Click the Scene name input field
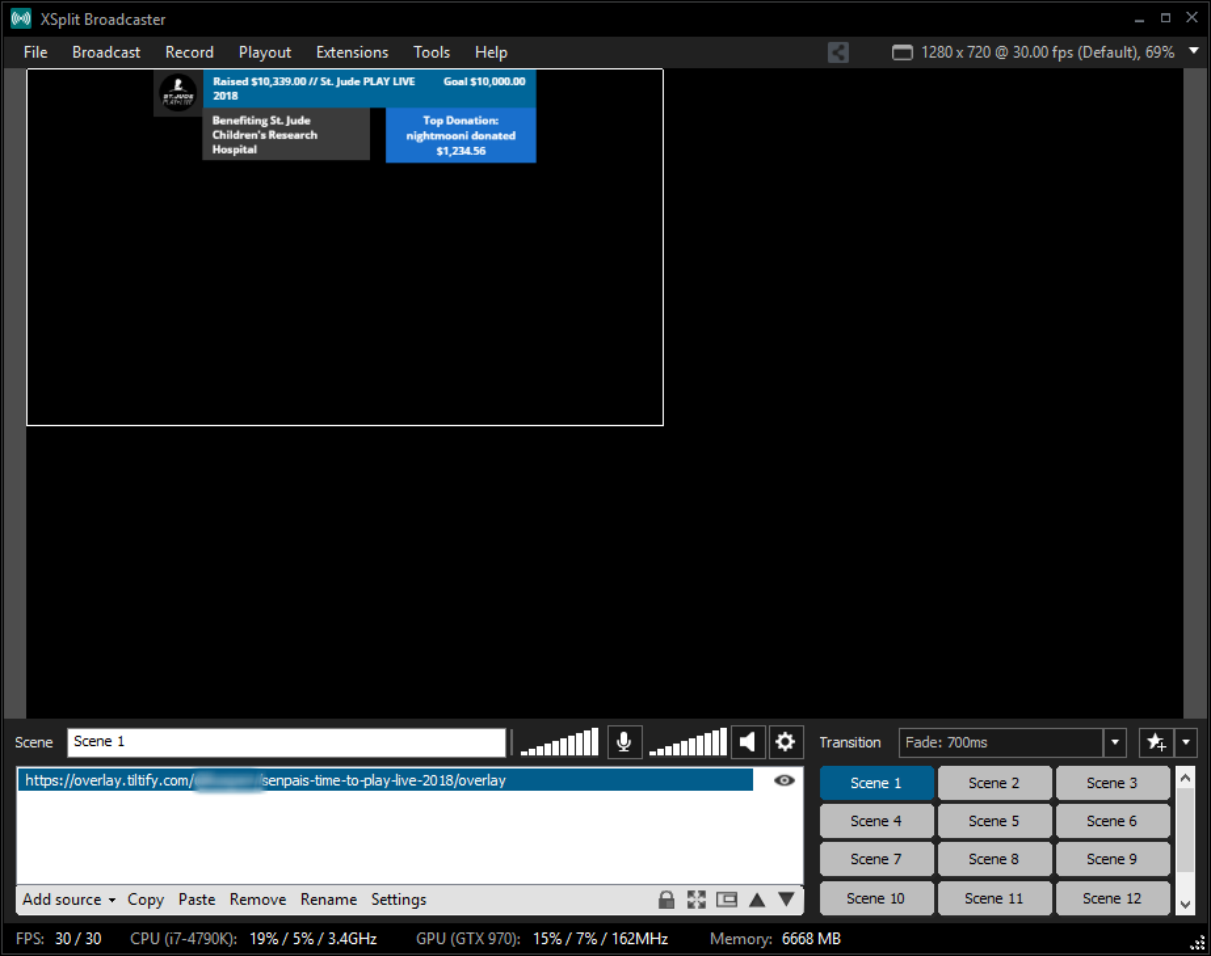 287,742
